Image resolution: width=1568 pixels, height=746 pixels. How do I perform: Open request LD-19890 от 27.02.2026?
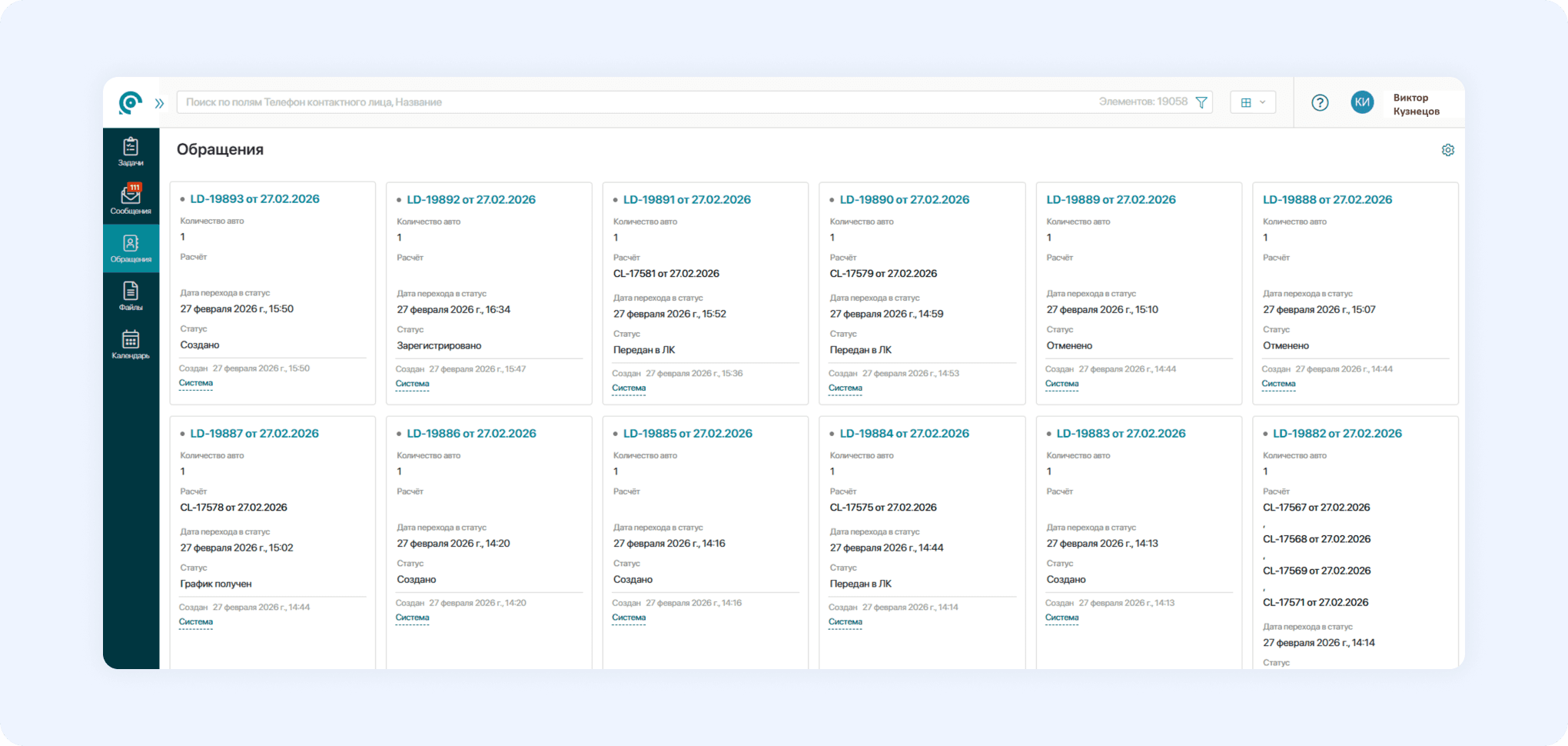[x=904, y=200]
